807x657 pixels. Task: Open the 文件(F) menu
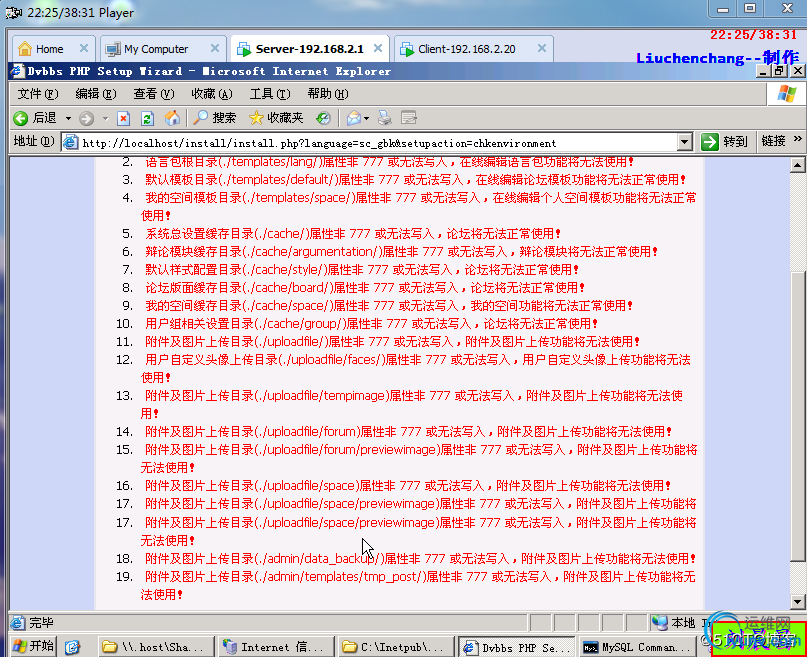click(x=38, y=94)
